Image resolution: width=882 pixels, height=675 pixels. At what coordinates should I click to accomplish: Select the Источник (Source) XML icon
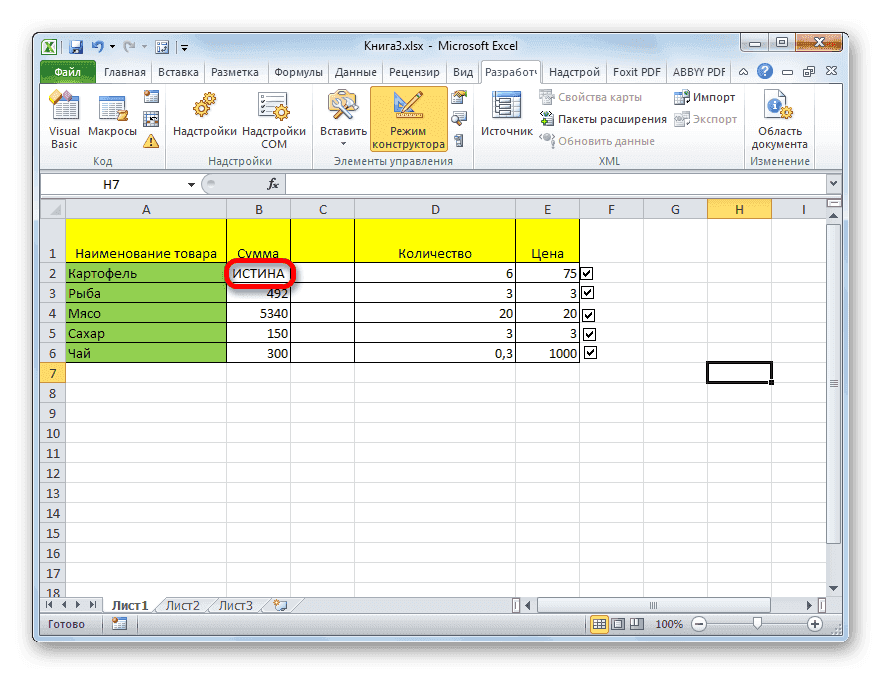(x=505, y=110)
